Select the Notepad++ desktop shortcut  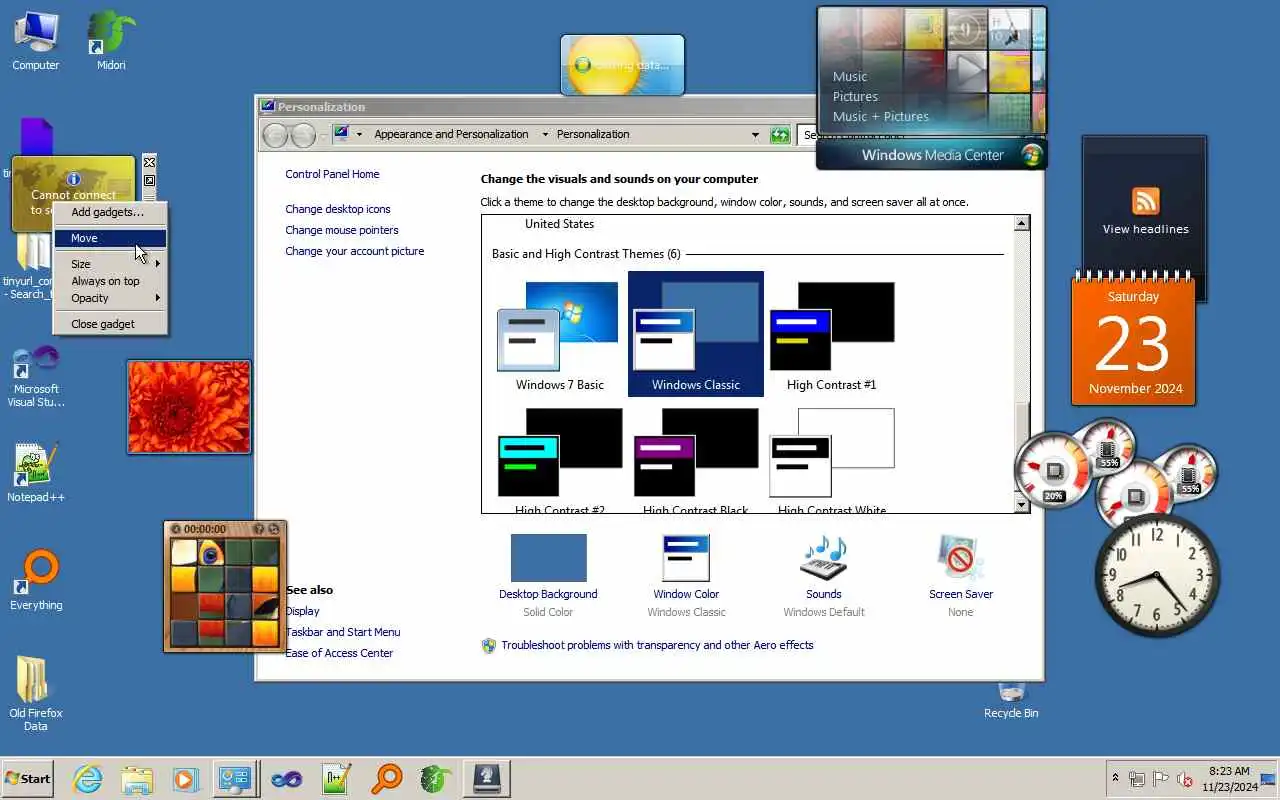tap(36, 473)
